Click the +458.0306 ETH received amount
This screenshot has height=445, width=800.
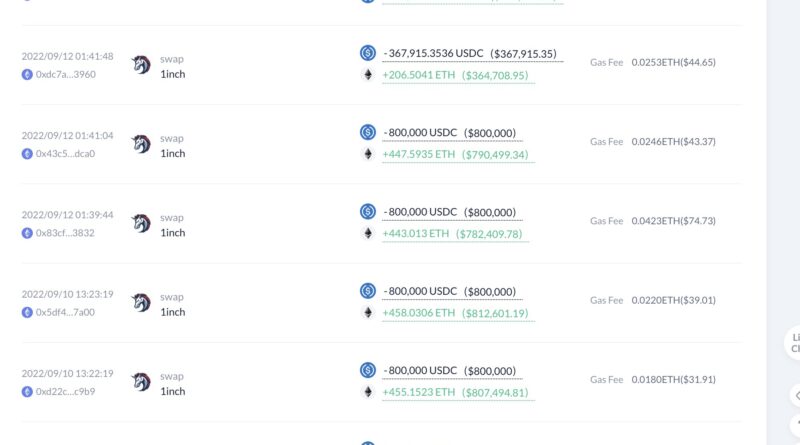tap(418, 313)
